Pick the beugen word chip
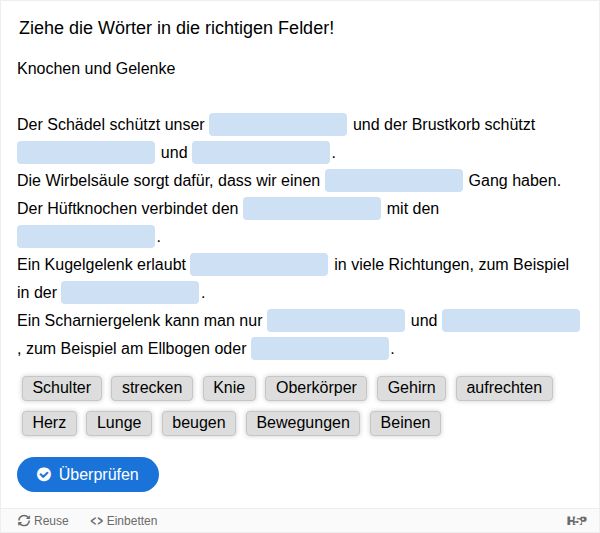 coord(199,423)
